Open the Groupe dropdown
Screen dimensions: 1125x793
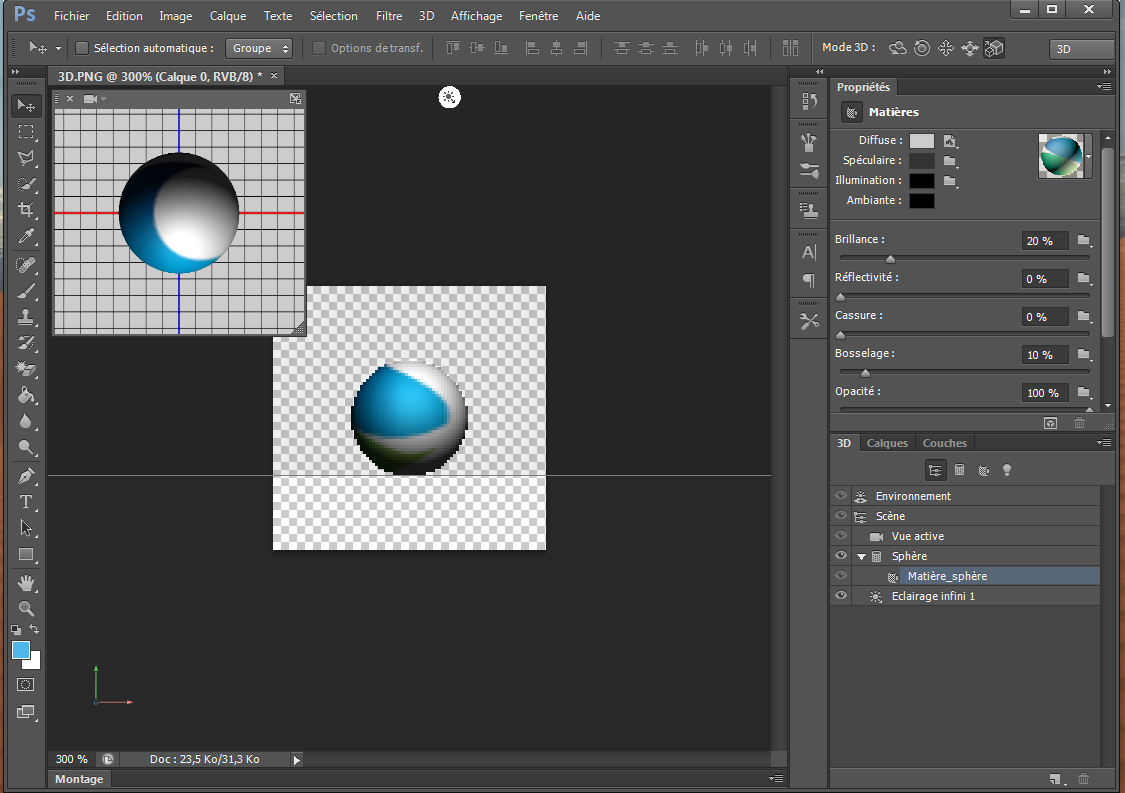tap(259, 48)
